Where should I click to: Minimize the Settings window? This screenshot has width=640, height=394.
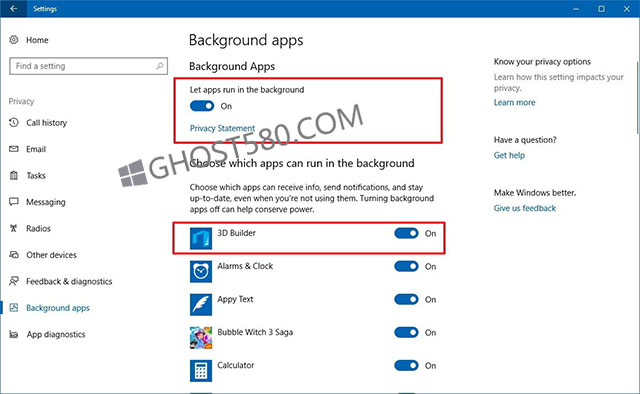coord(576,9)
